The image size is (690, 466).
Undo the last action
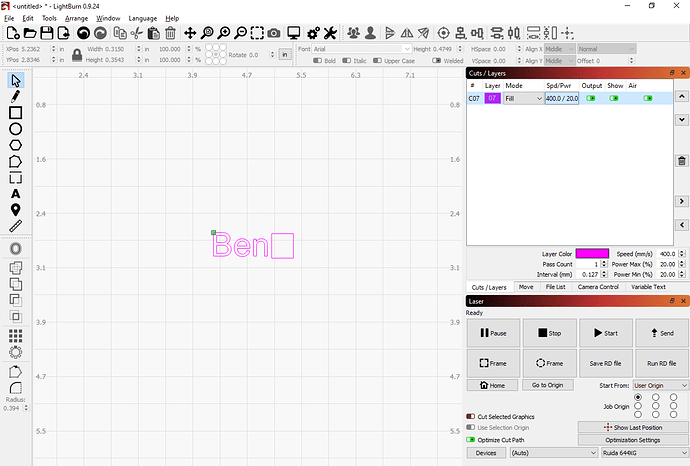[83, 33]
